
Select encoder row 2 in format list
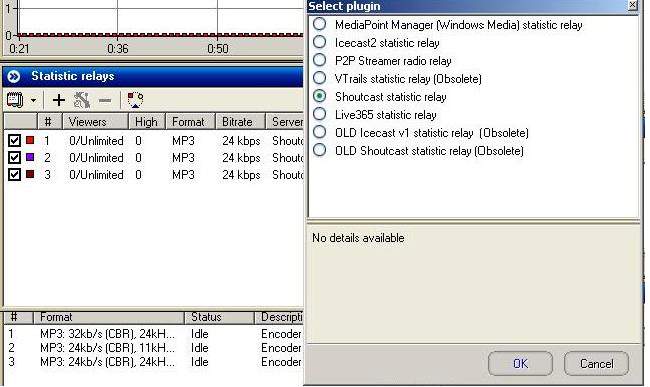(153, 348)
